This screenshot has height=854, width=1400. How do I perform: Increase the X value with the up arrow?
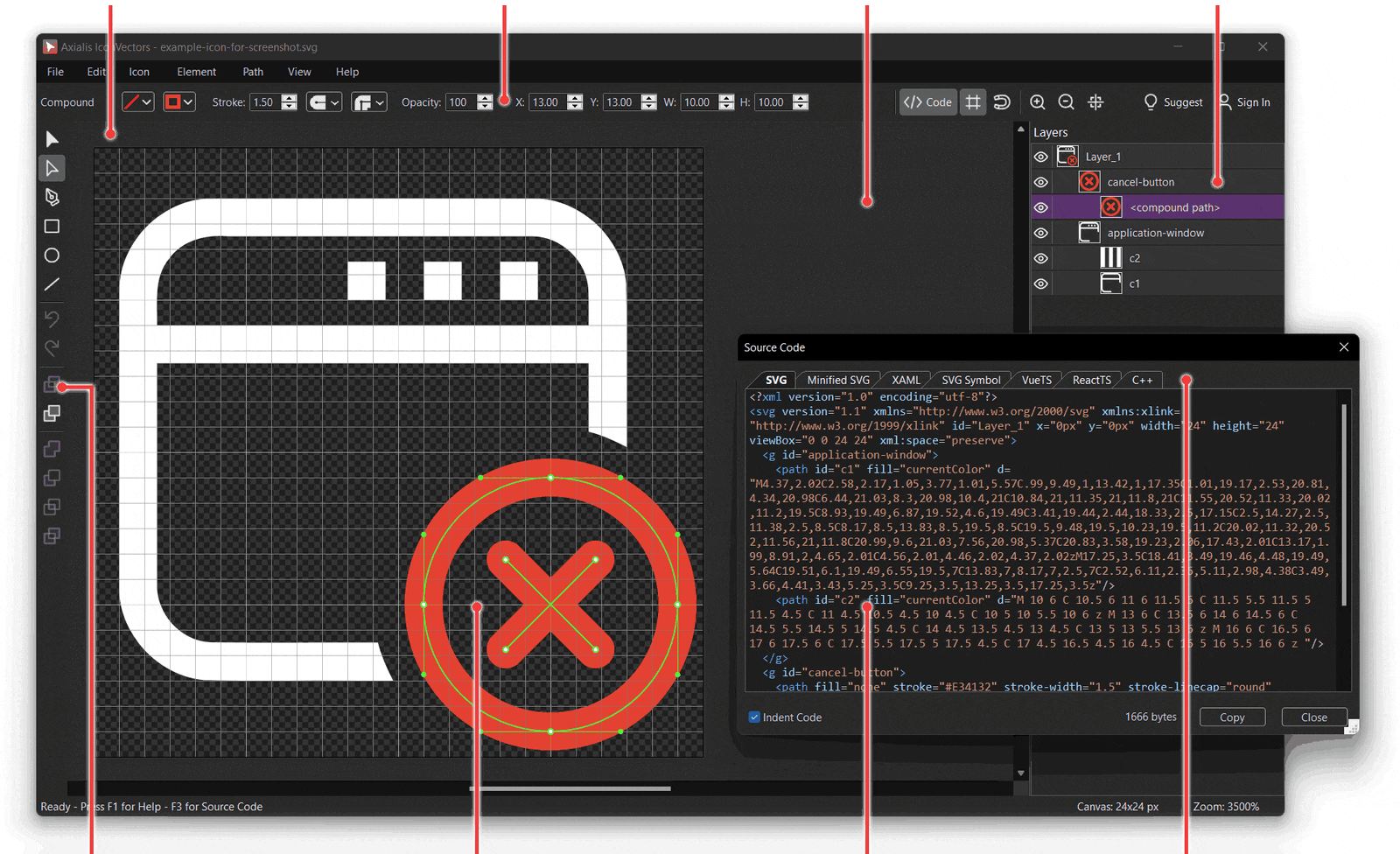(x=575, y=98)
